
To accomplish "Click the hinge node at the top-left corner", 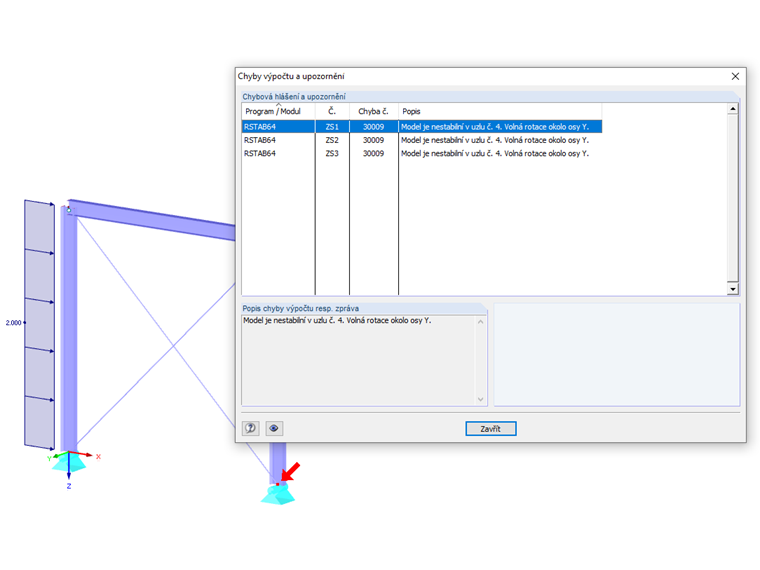I will click(69, 210).
